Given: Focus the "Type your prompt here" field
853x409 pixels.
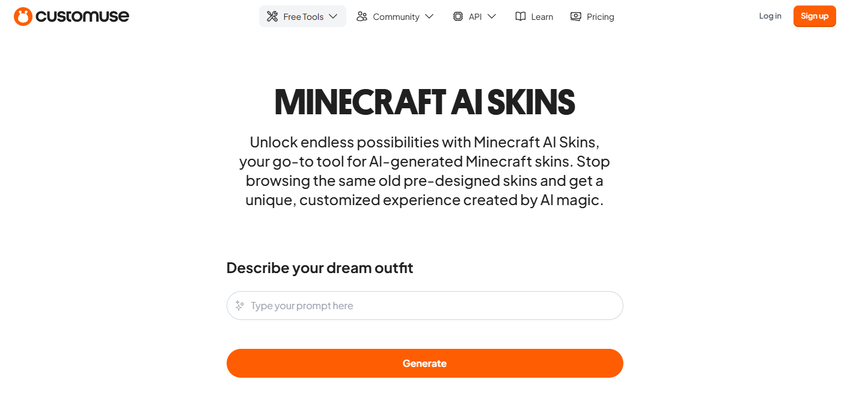Looking at the screenshot, I should (x=430, y=306).
